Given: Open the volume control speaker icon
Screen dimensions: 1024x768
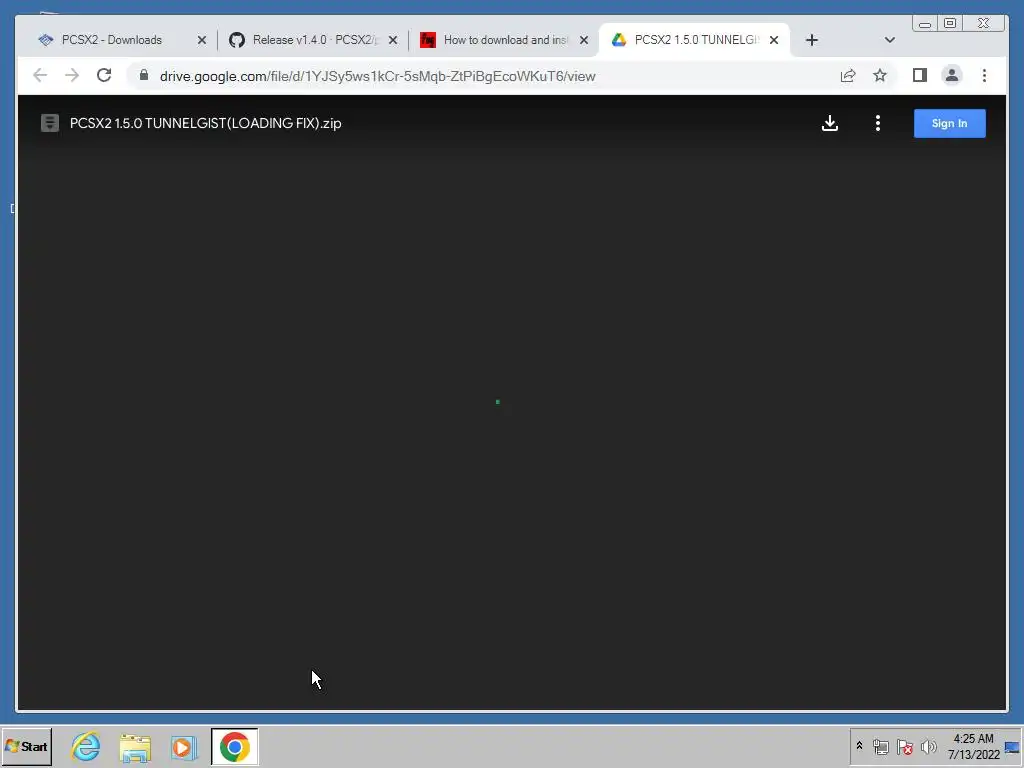Looking at the screenshot, I should (928, 746).
